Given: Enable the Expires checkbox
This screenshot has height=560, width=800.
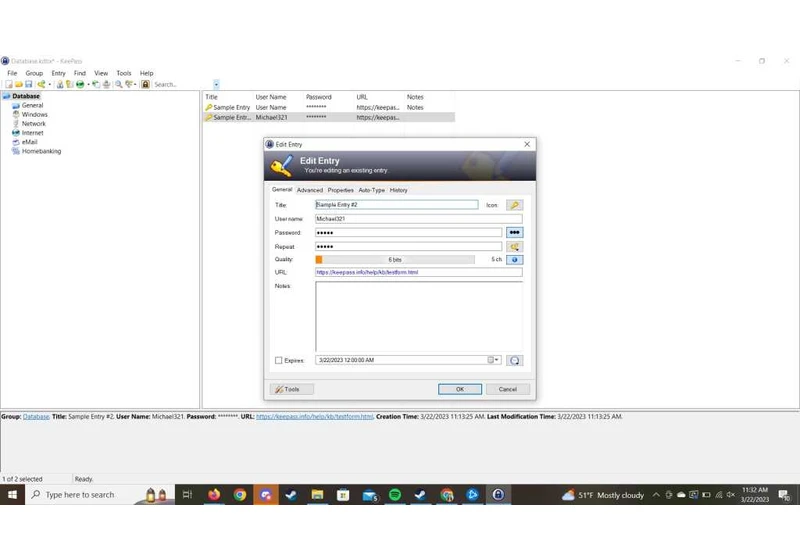Looking at the screenshot, I should [279, 361].
